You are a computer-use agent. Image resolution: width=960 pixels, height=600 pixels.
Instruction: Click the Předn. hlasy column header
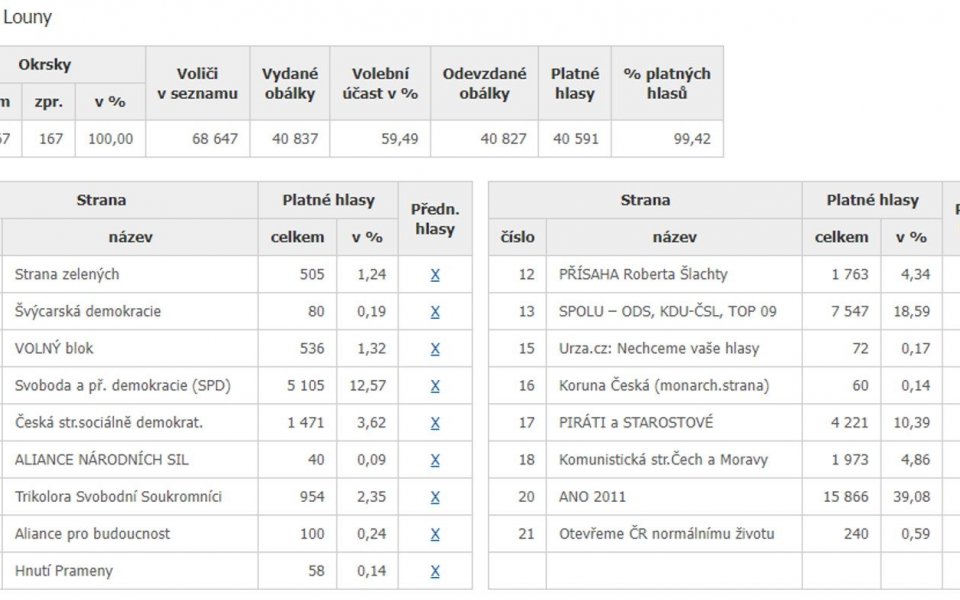click(435, 219)
